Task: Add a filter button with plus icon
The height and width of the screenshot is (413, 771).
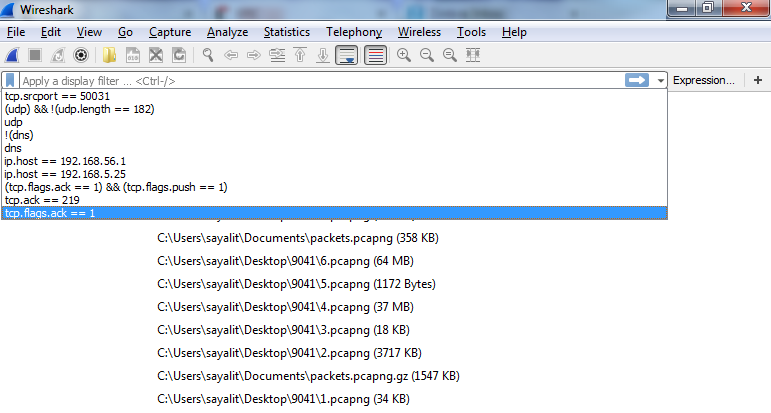Action: [x=758, y=80]
